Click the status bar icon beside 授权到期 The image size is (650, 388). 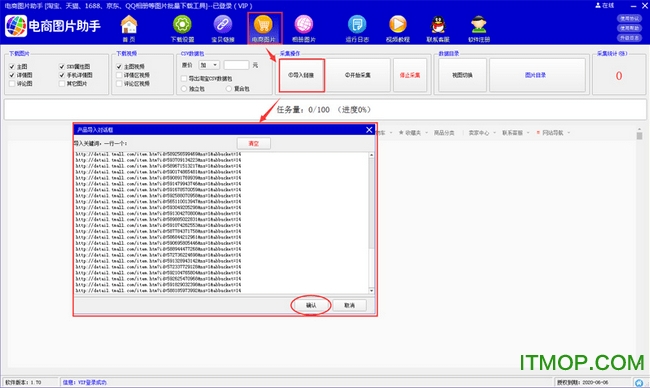(x=639, y=383)
